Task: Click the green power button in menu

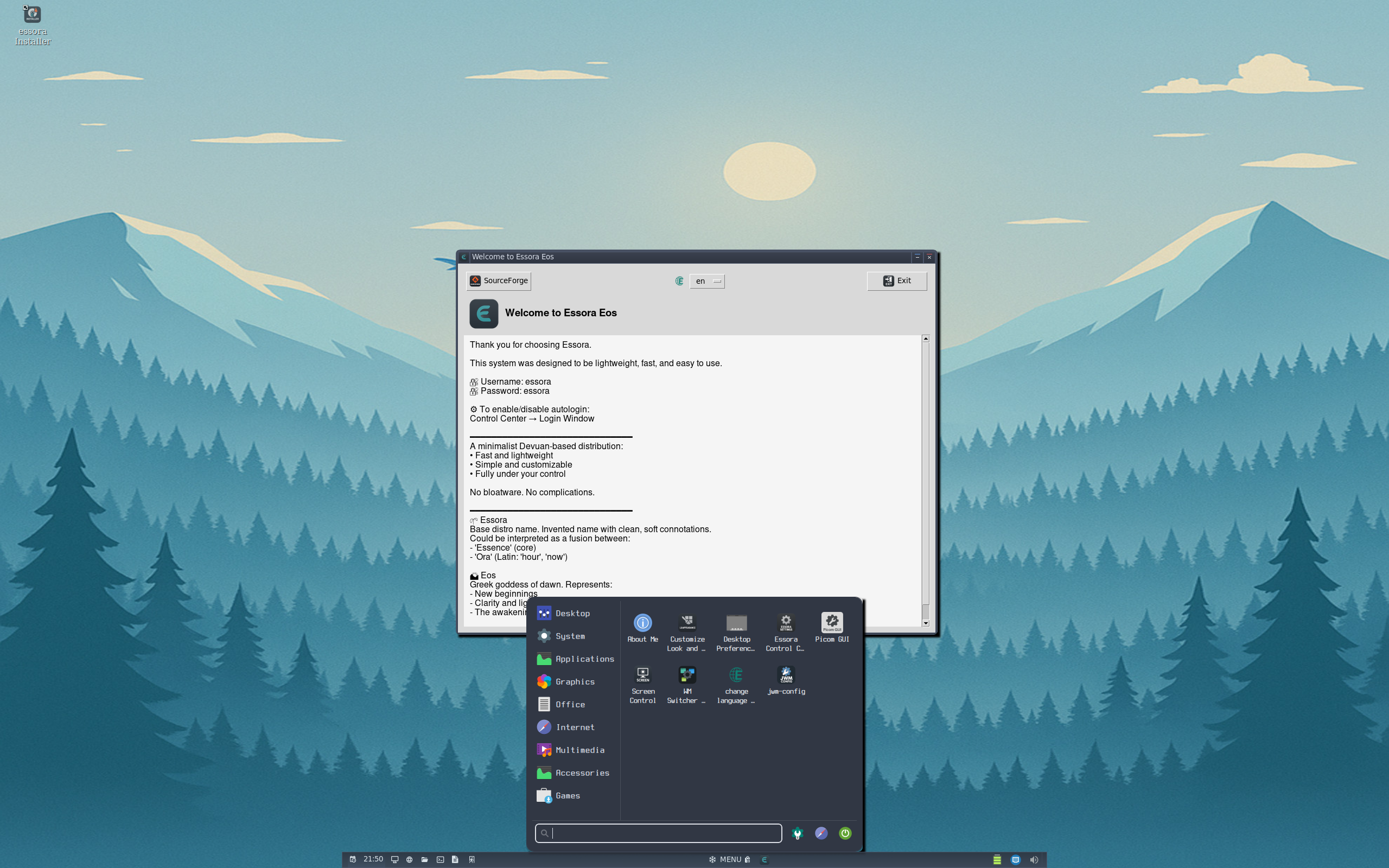Action: point(845,833)
